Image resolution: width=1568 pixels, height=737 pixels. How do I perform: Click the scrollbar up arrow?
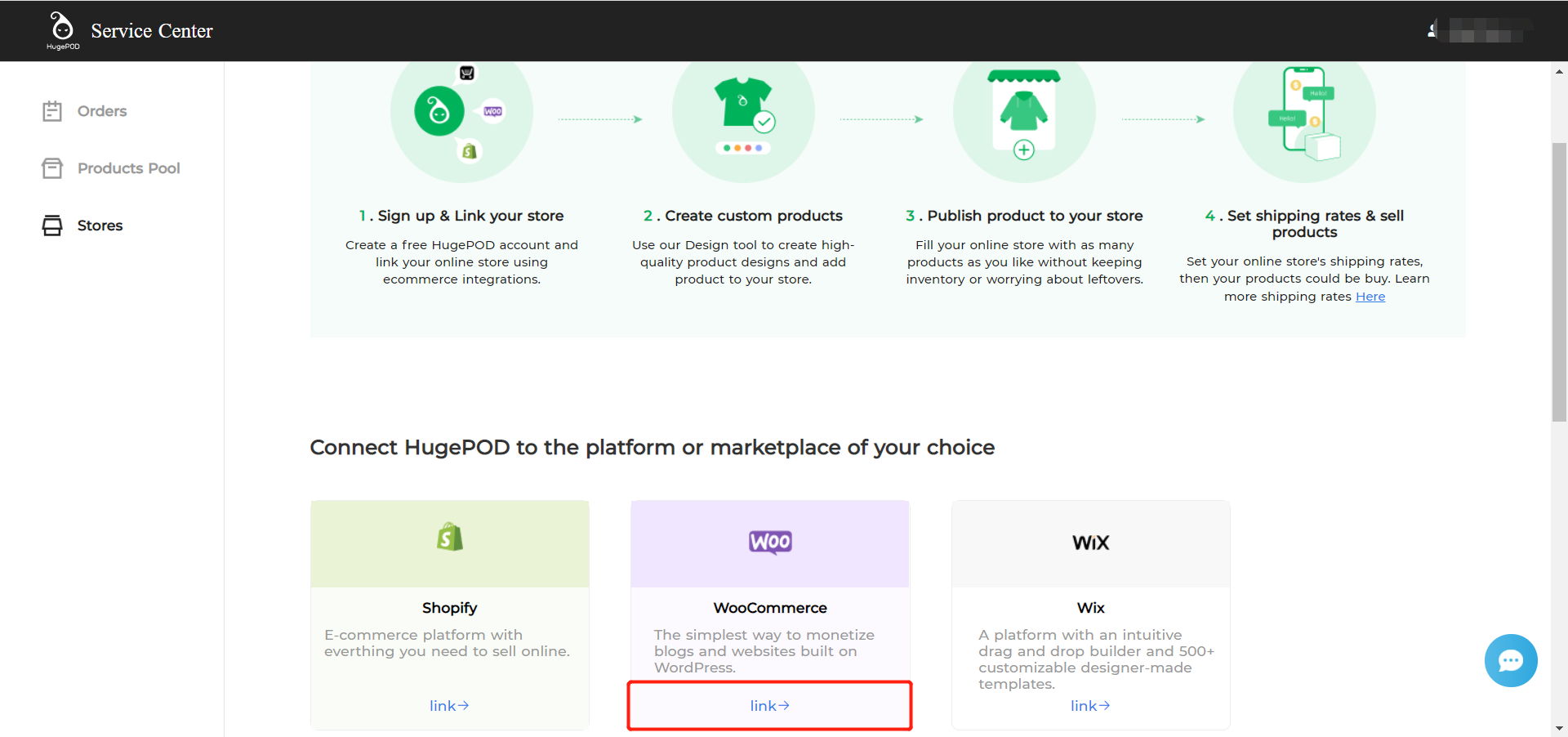(1559, 72)
